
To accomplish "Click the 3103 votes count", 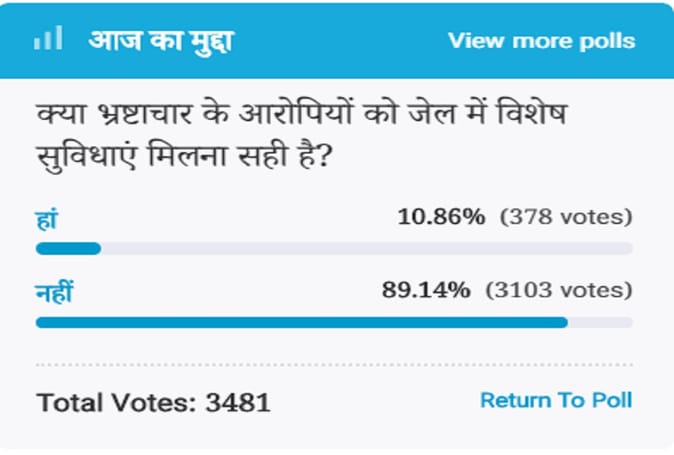I will point(559,290).
